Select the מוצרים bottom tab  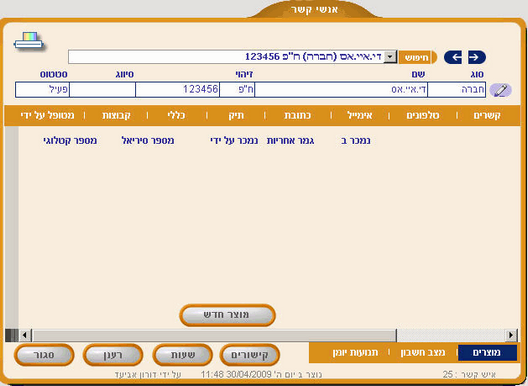coord(487,353)
